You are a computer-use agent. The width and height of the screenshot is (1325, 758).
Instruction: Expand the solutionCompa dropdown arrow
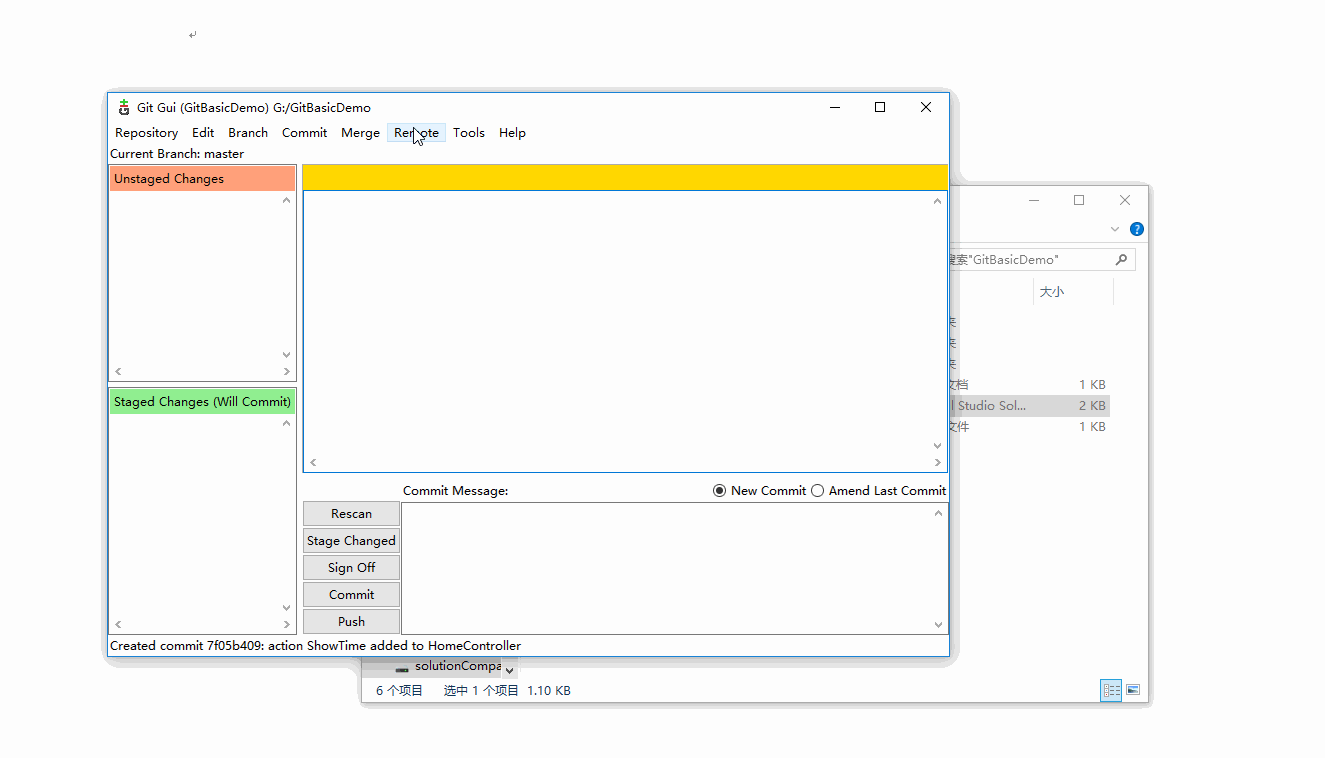tap(510, 669)
